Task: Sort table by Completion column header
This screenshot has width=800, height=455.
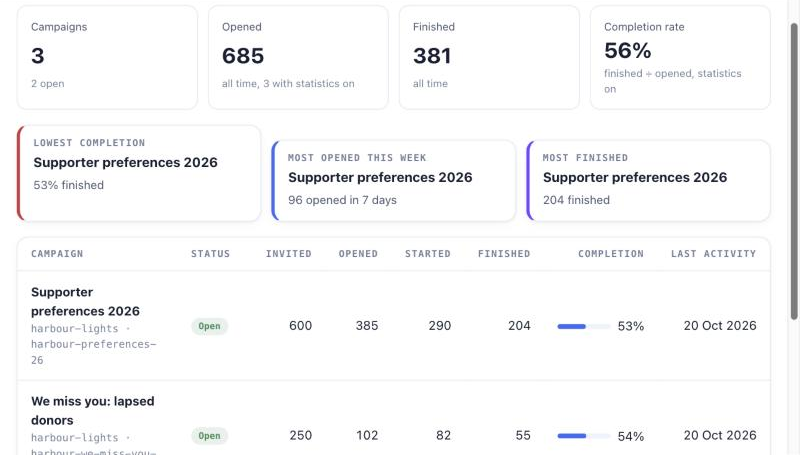Action: coord(611,254)
